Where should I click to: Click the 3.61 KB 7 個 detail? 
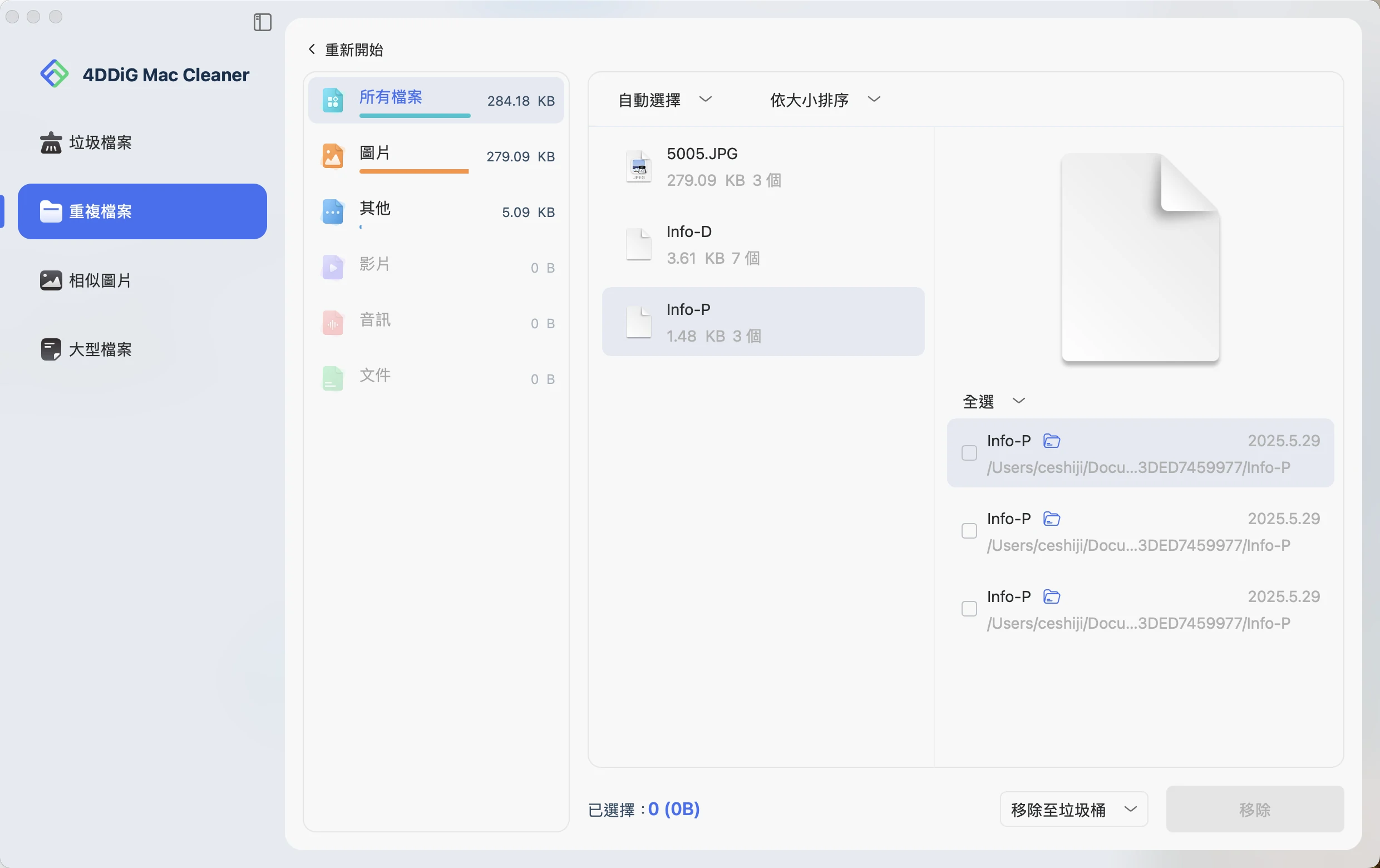click(x=713, y=258)
